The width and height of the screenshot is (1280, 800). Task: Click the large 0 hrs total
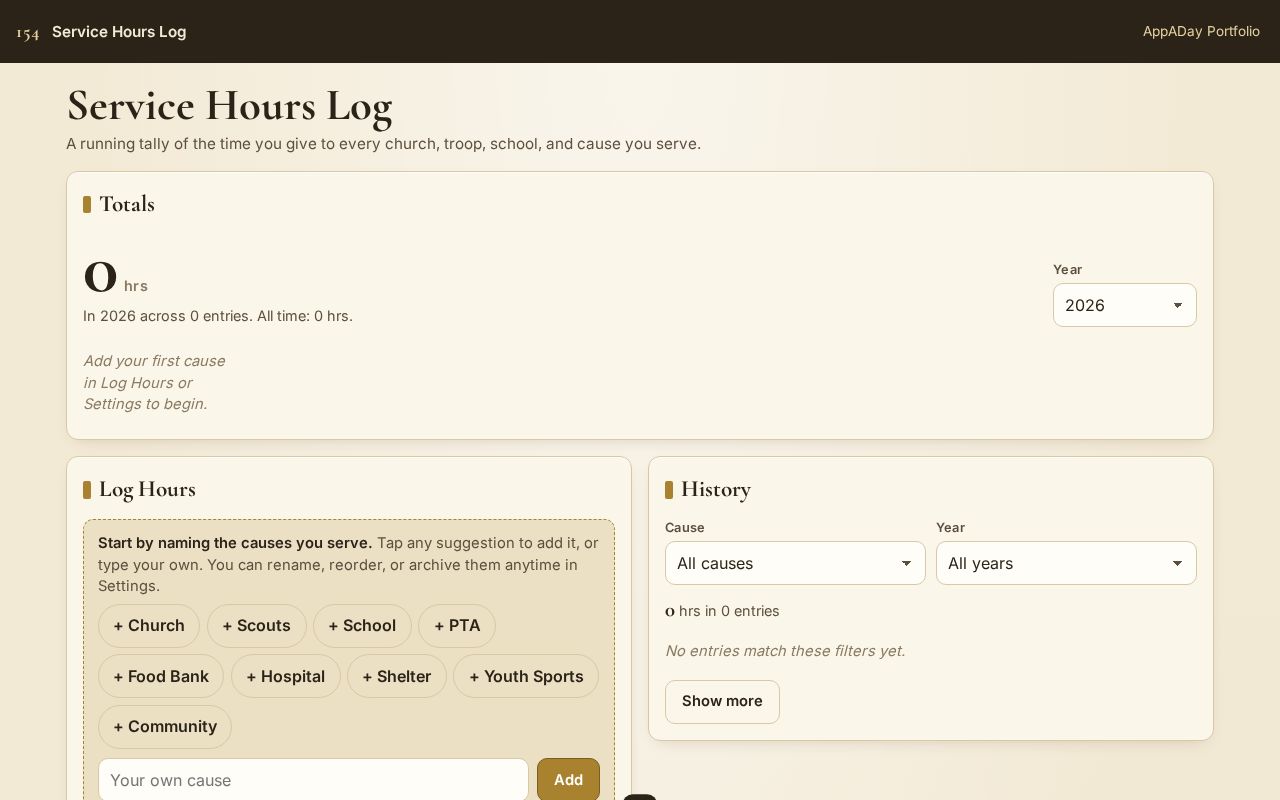click(x=115, y=277)
